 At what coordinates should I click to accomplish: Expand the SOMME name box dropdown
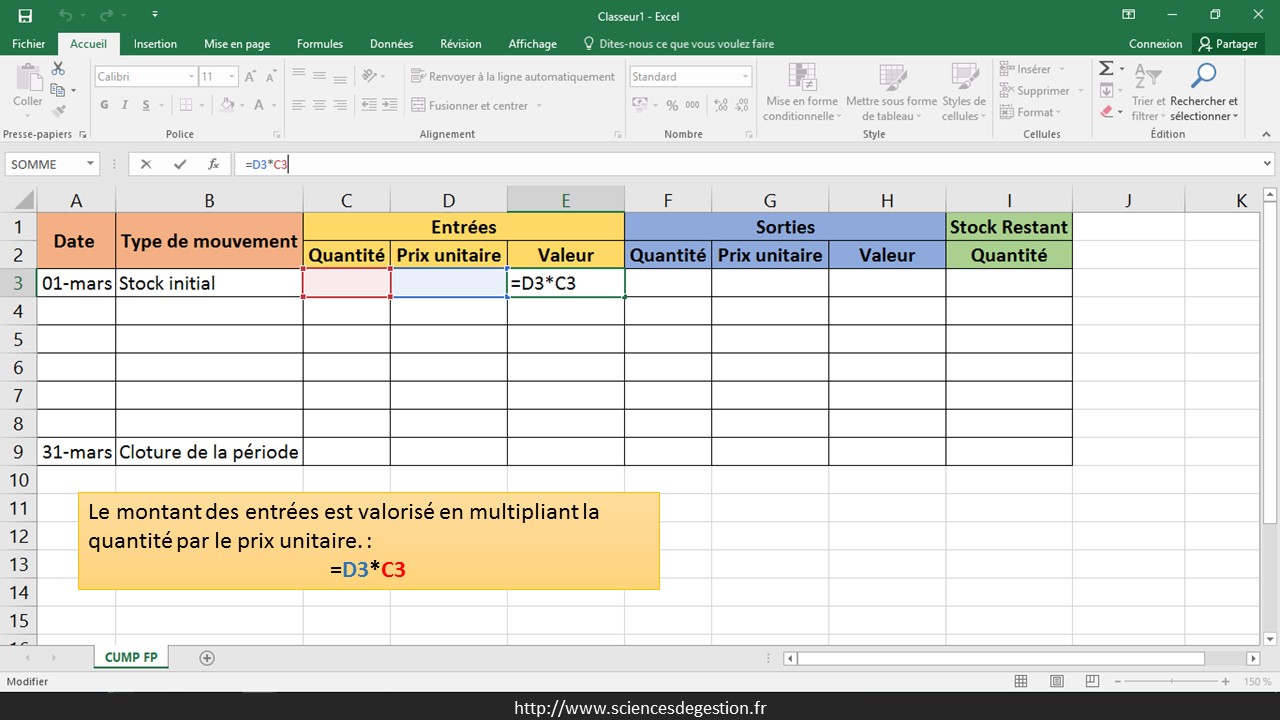pyautogui.click(x=90, y=164)
